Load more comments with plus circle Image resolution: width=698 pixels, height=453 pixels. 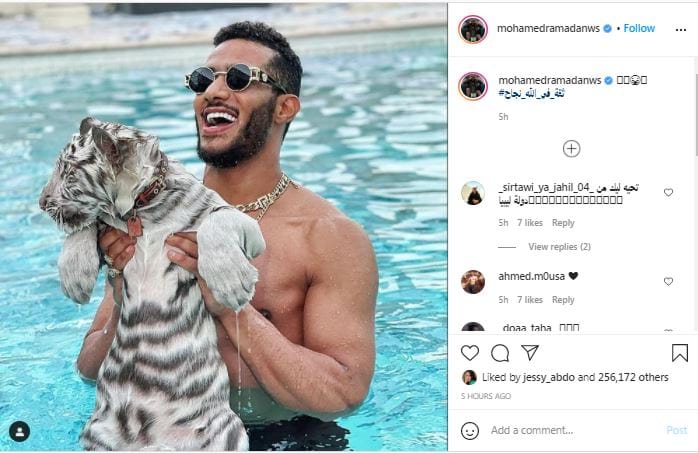[571, 149]
